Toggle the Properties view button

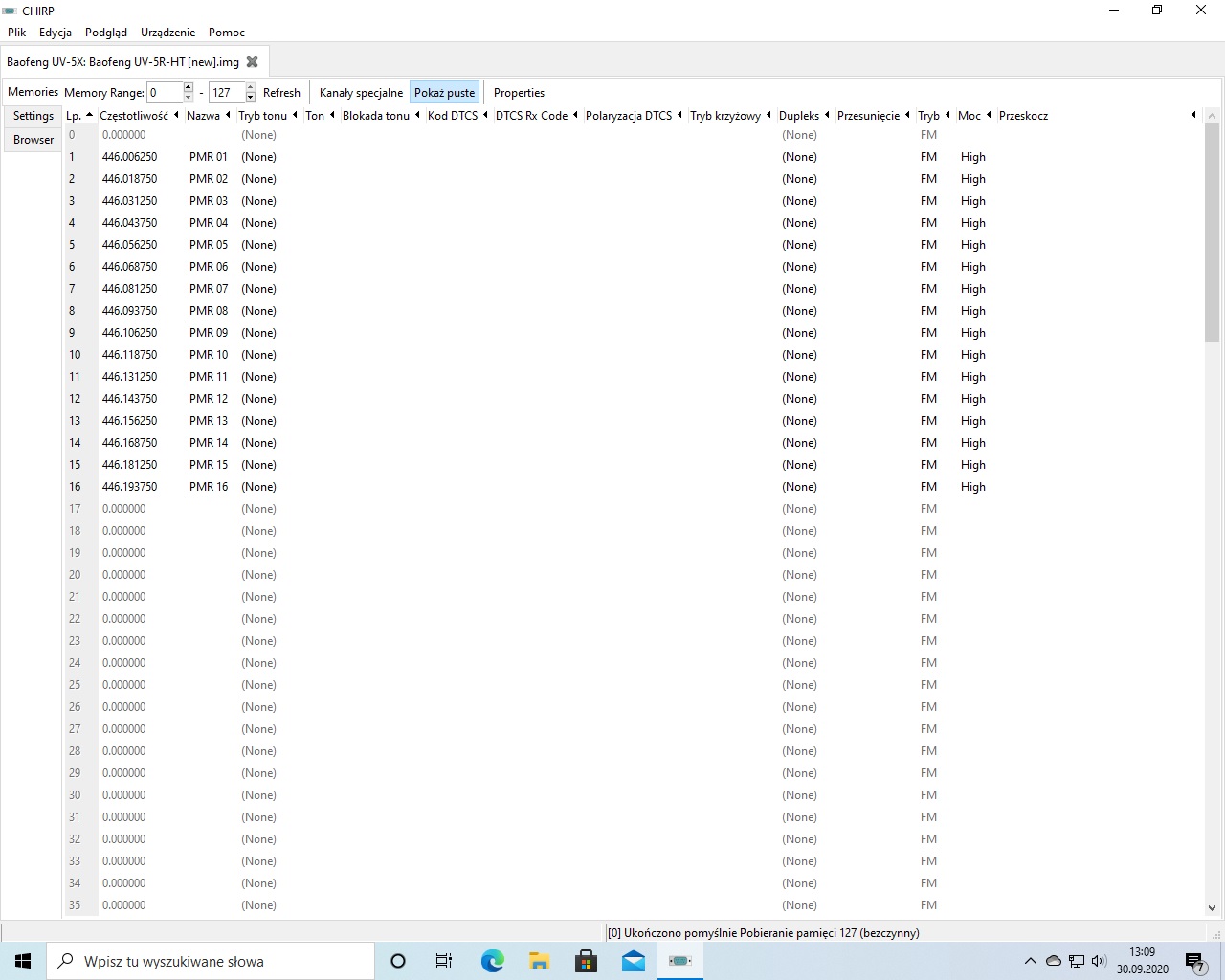(519, 93)
